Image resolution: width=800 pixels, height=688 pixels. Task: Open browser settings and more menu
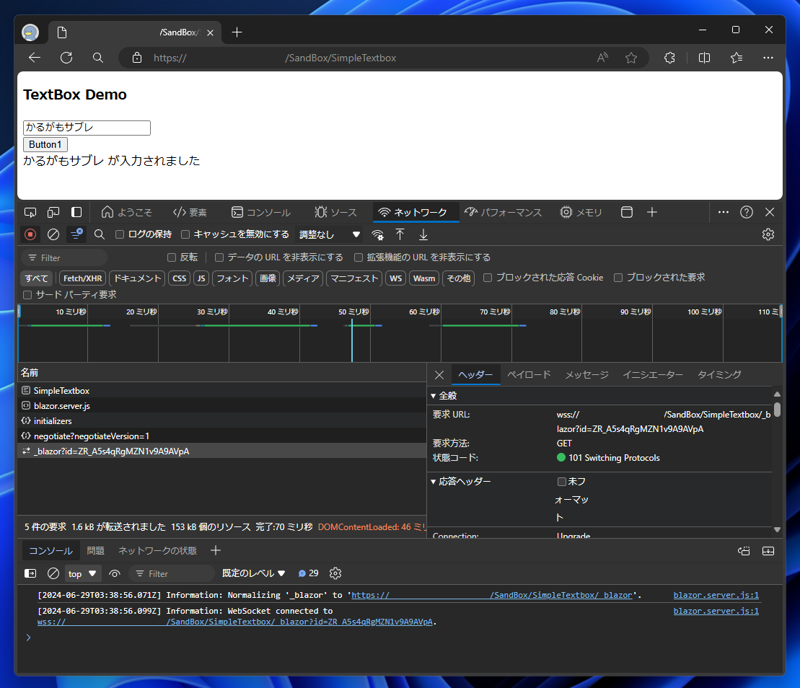point(768,58)
